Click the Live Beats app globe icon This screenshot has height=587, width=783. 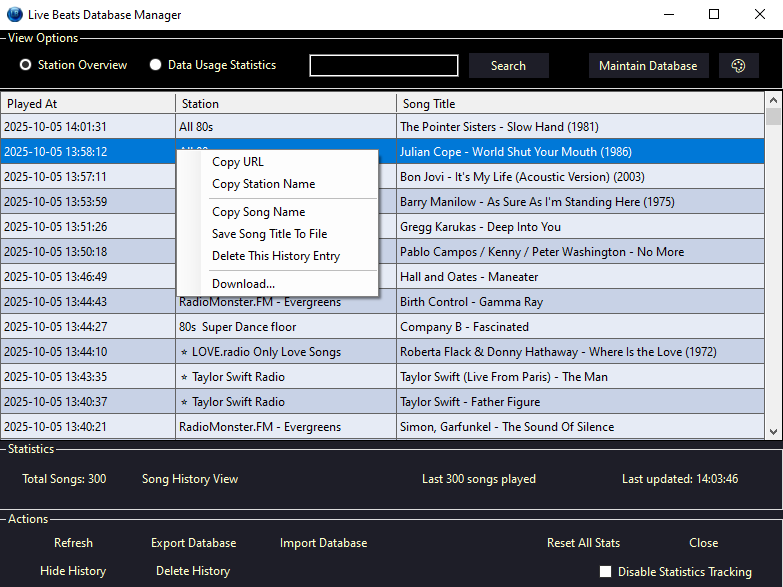14,15
